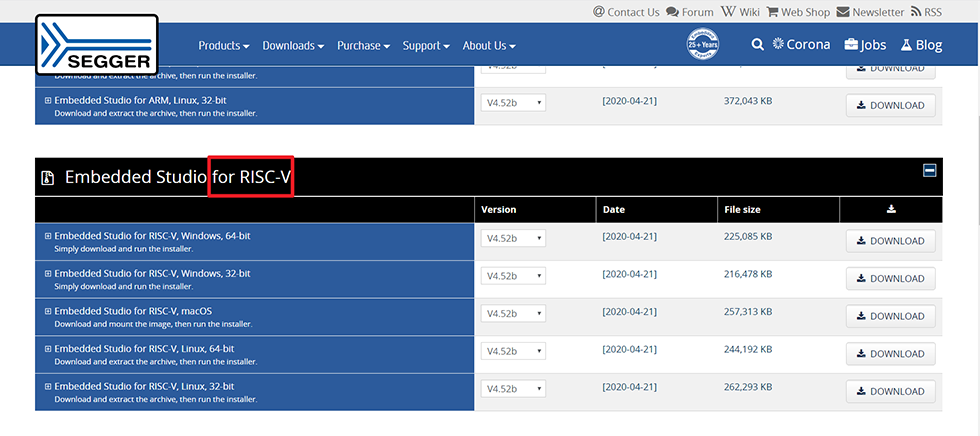Viewport: 980px width, 436px height.
Task: Click the download icon in the table header
Action: click(x=891, y=209)
